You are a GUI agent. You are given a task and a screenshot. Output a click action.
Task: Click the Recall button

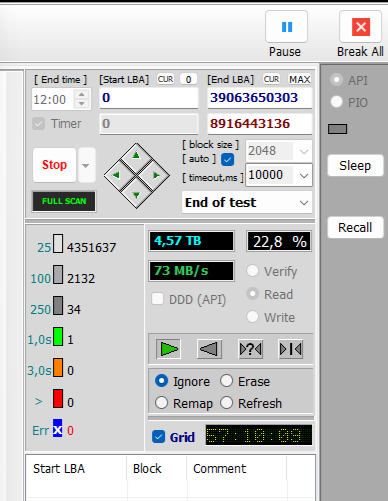[x=355, y=227]
